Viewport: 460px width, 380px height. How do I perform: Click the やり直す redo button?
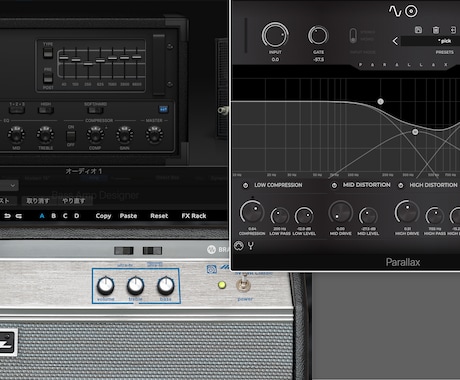[73, 201]
